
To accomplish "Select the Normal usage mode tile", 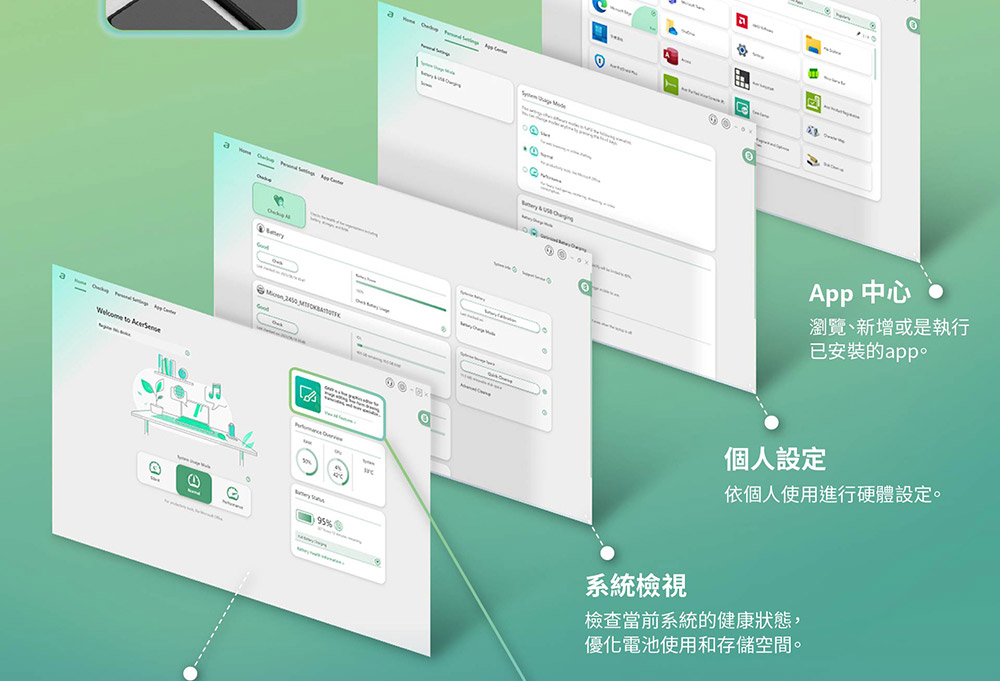I will [193, 482].
